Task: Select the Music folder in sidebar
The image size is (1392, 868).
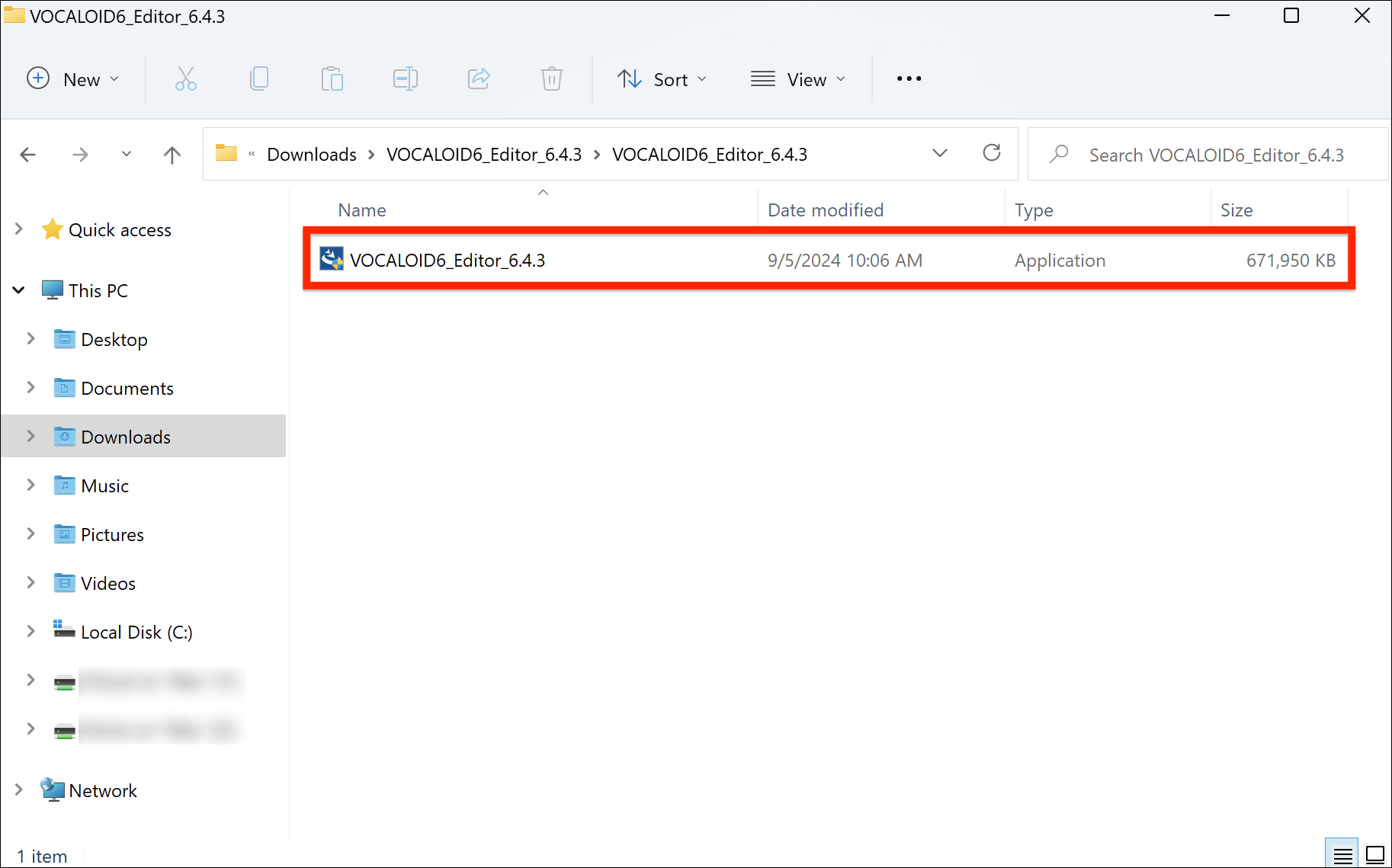Action: [x=104, y=485]
